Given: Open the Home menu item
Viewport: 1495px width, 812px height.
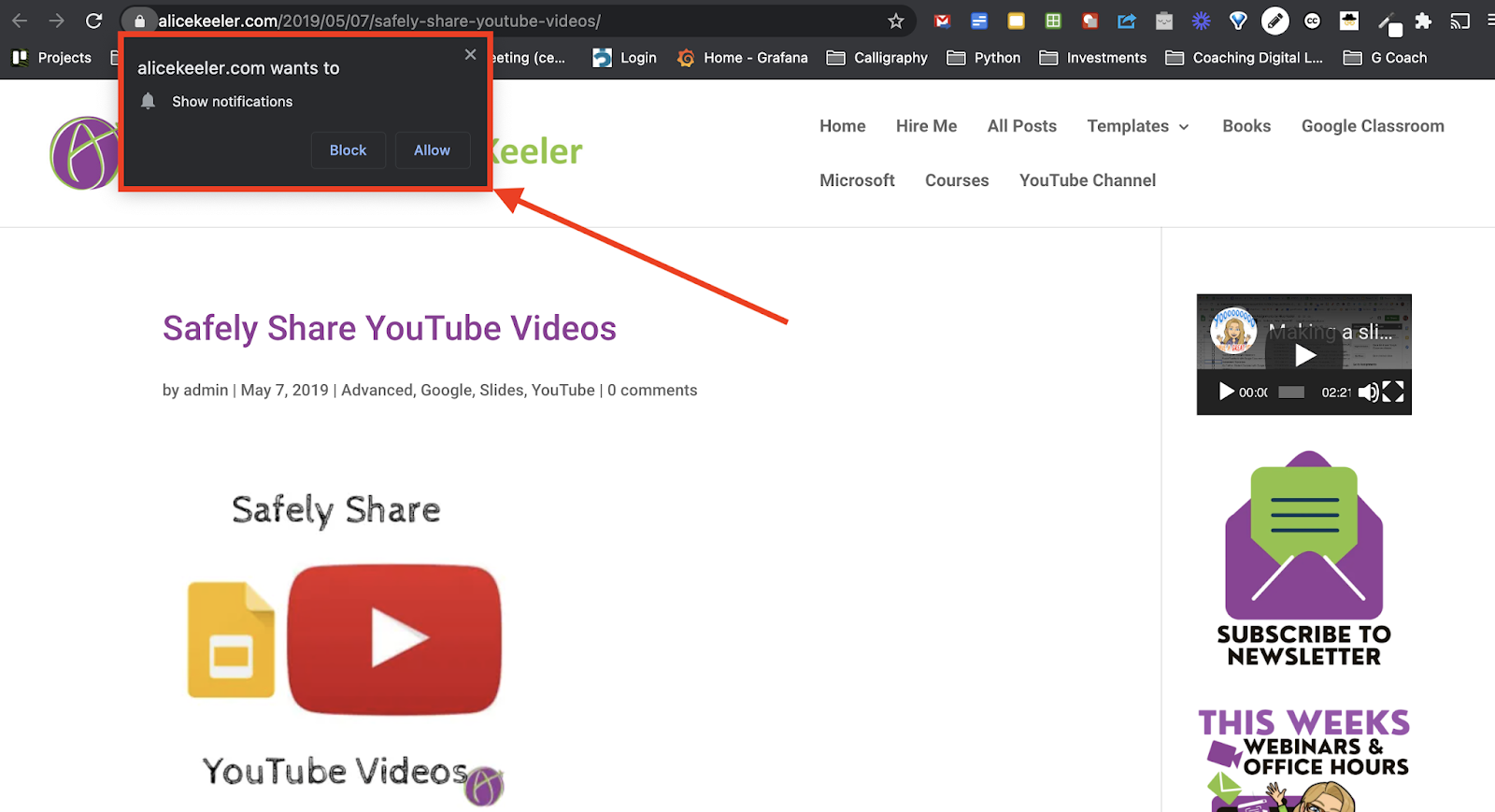Looking at the screenshot, I should point(843,126).
